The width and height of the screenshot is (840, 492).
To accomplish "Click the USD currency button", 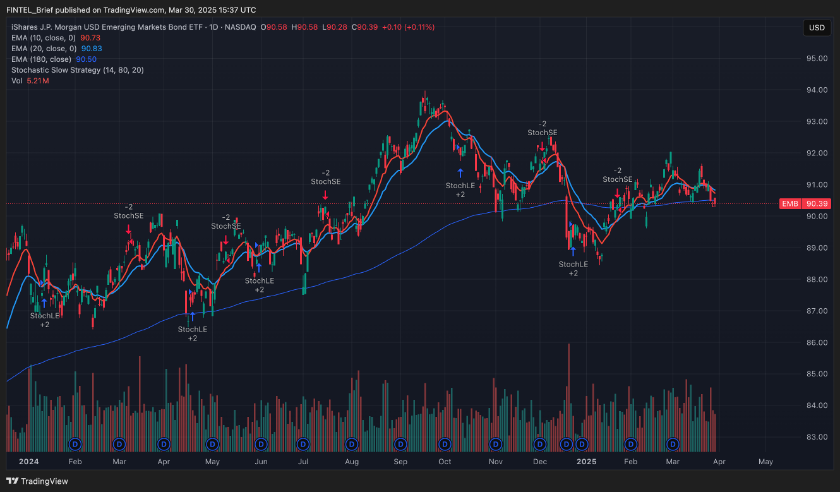I will (x=816, y=28).
